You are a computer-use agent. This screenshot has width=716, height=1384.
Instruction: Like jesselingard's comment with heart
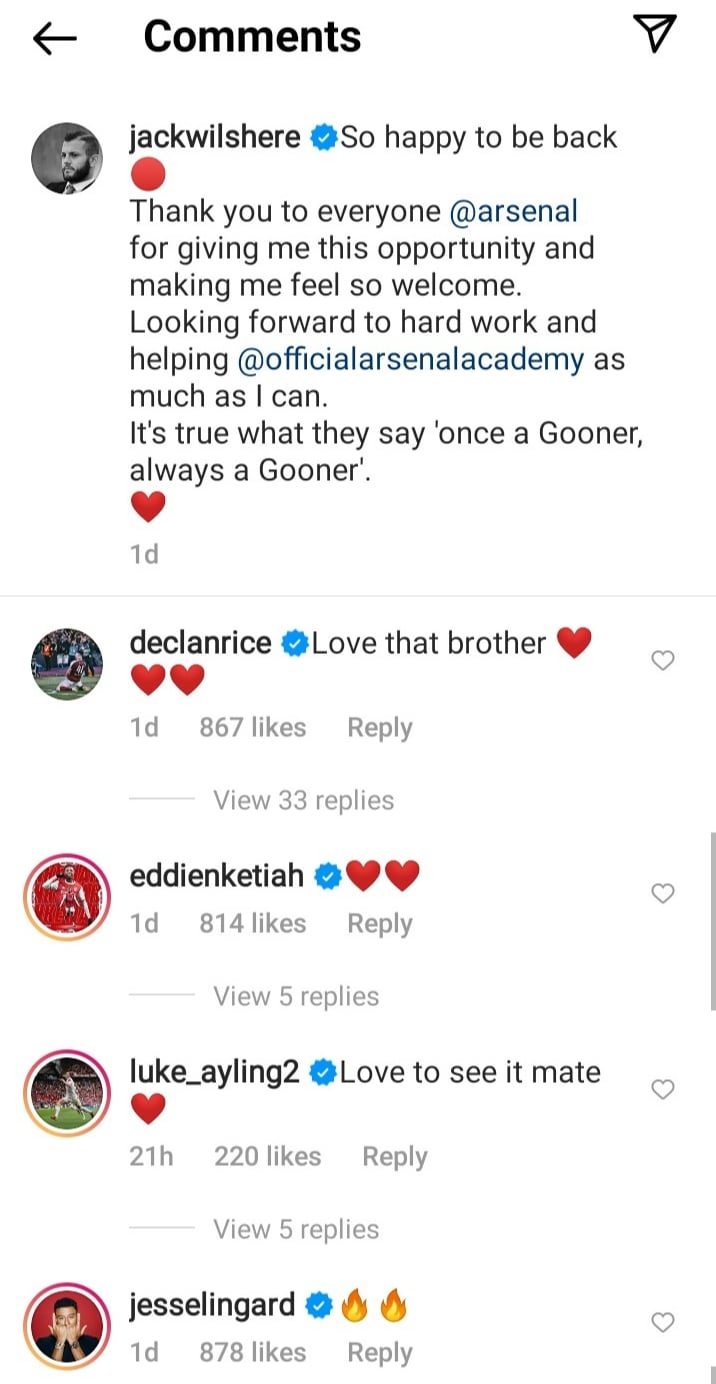pyautogui.click(x=663, y=1322)
